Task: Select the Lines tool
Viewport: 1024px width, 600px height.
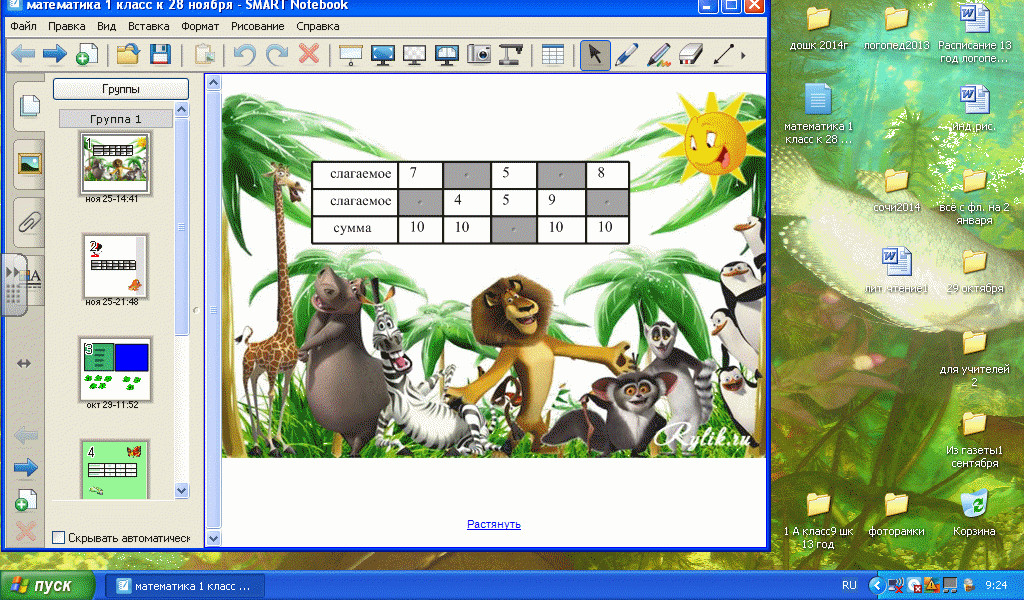Action: coord(723,54)
